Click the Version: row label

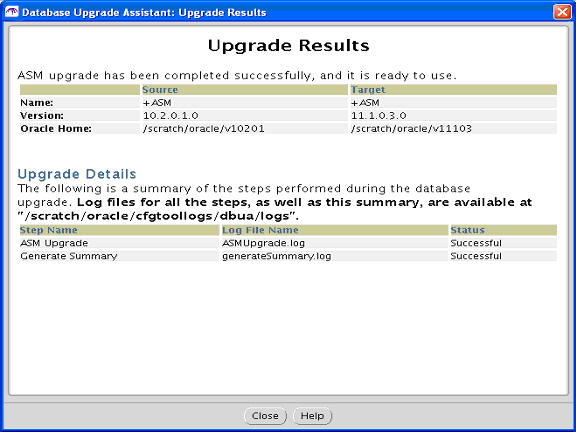42,116
